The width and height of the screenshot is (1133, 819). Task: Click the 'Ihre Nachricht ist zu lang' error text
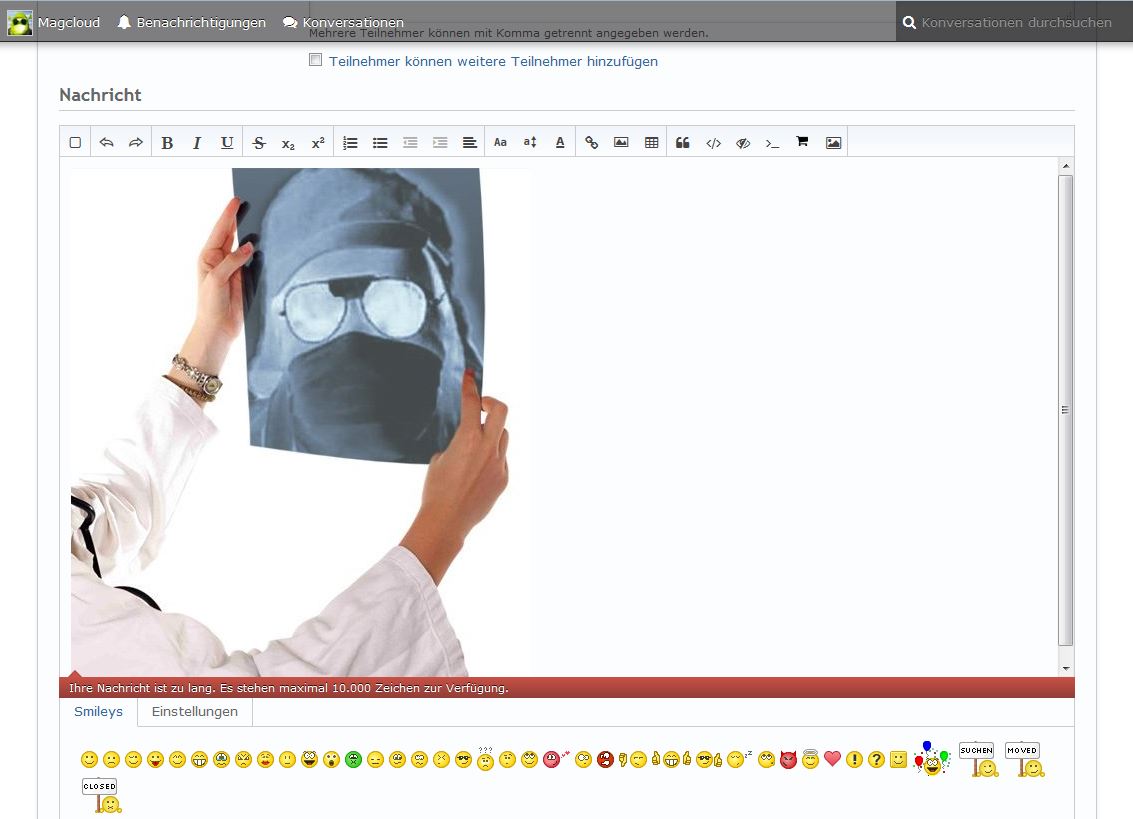pyautogui.click(x=288, y=688)
